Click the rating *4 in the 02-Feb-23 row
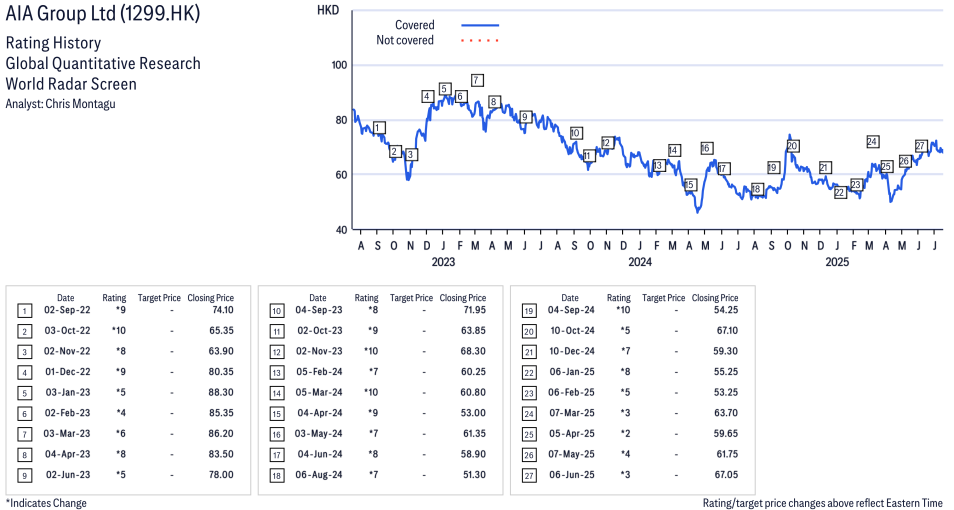The height and width of the screenshot is (510, 954). click(x=121, y=413)
